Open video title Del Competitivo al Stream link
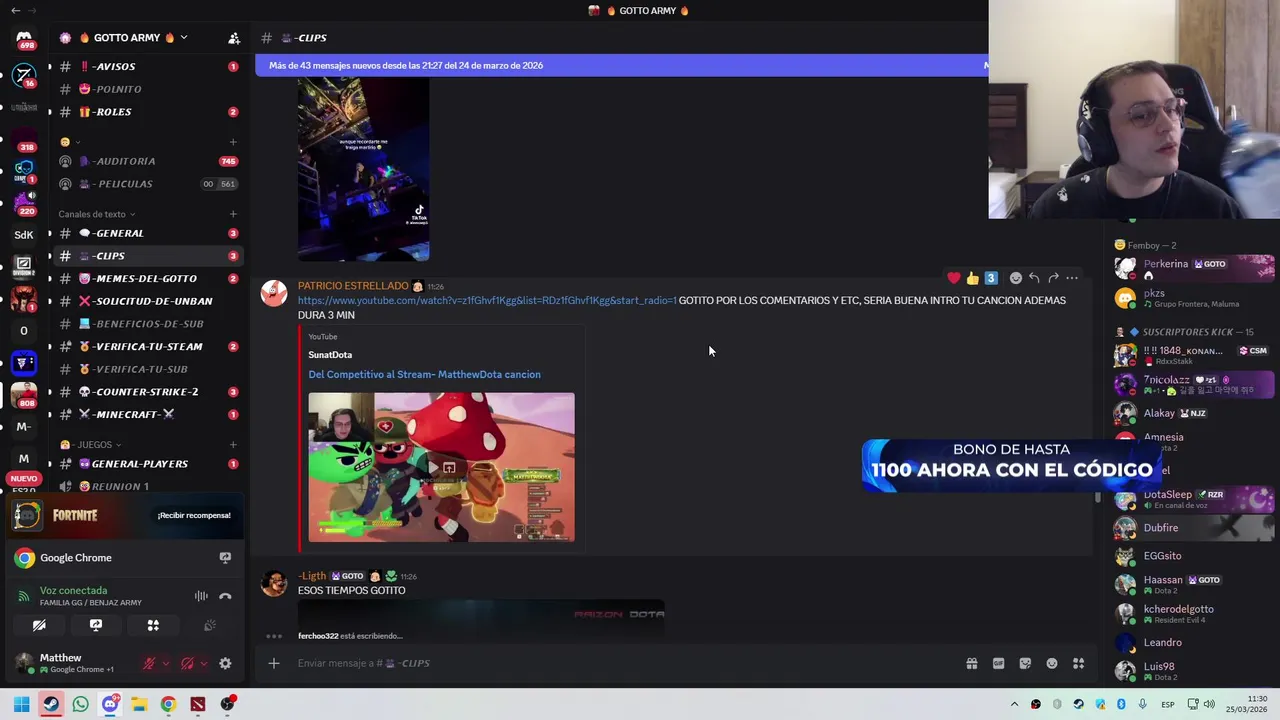The width and height of the screenshot is (1280, 720). pos(424,374)
